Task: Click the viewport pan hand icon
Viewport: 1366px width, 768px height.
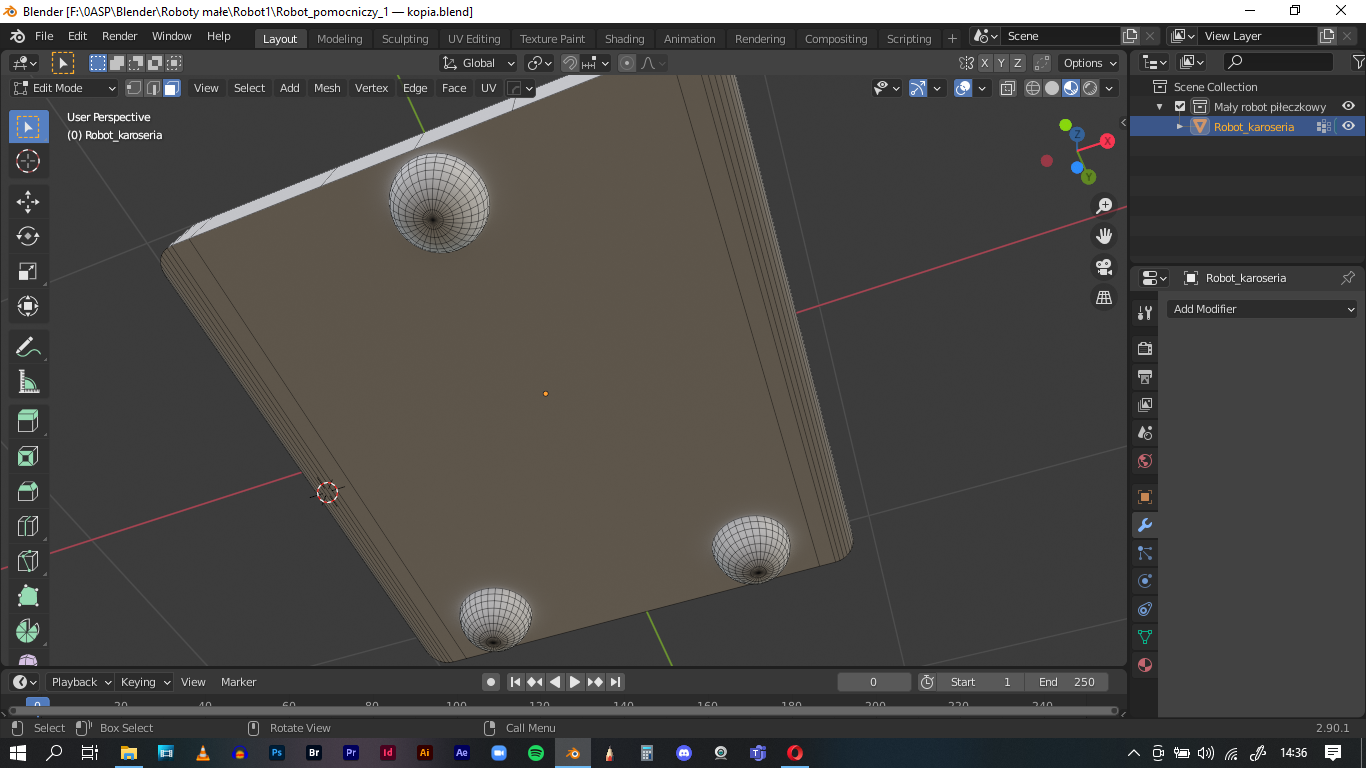Action: point(1104,236)
